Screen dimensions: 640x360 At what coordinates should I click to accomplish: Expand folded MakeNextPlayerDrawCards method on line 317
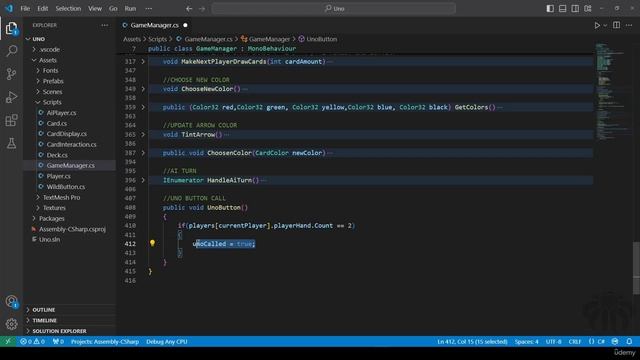click(143, 62)
